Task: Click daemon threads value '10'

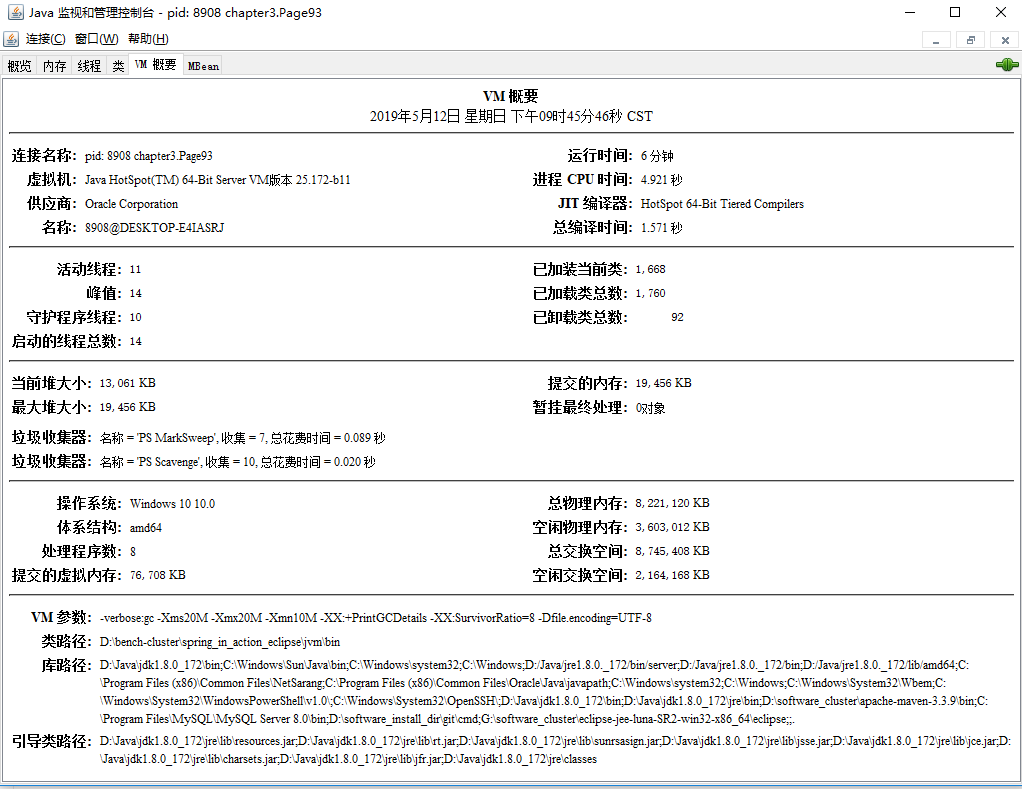Action: click(x=135, y=317)
